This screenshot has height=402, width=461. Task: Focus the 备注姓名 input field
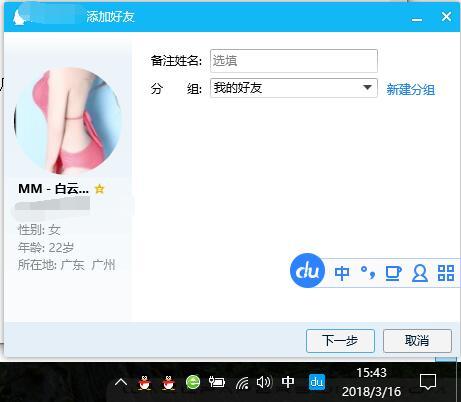tap(294, 61)
